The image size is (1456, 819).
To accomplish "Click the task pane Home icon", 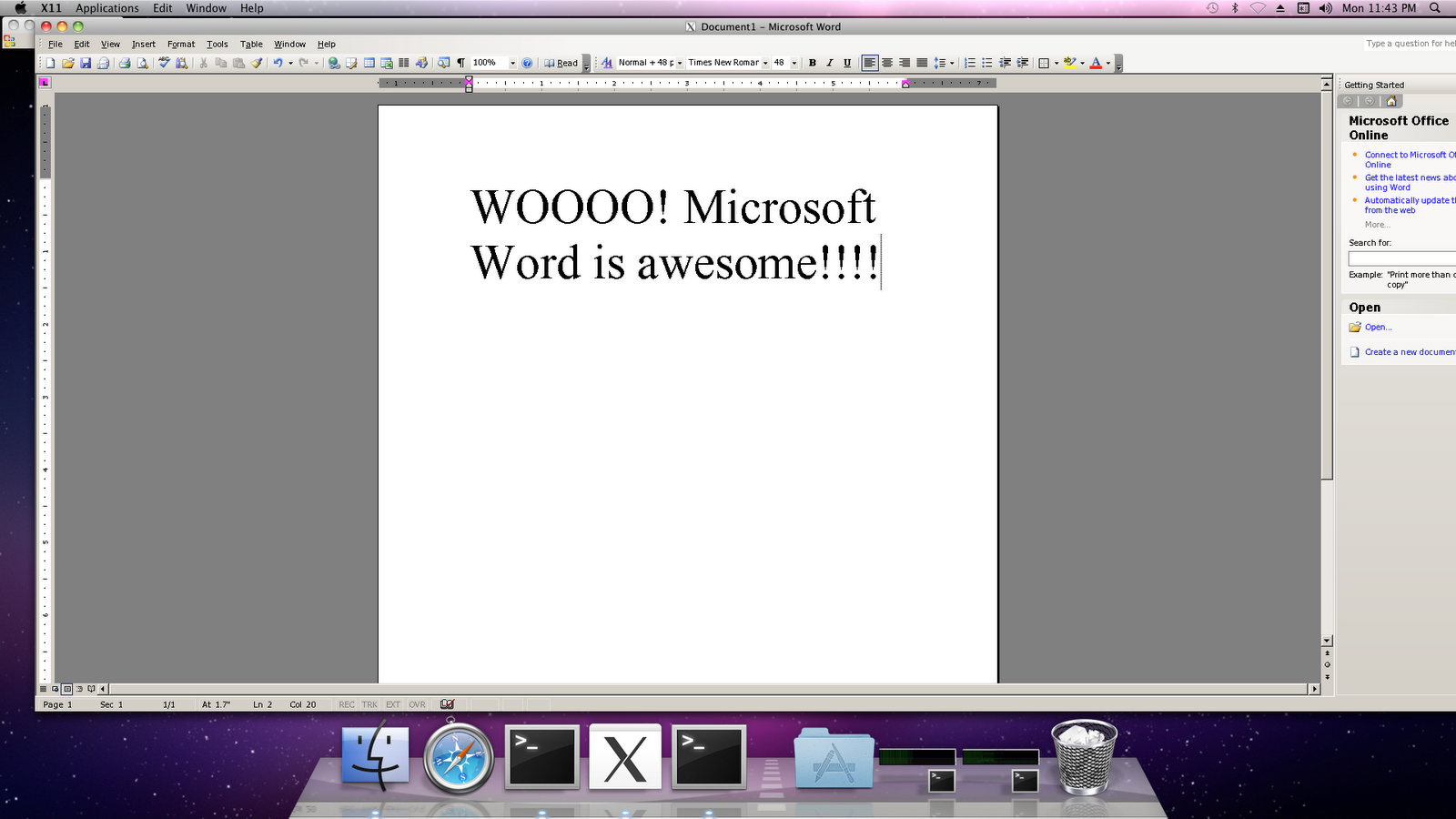I will pyautogui.click(x=1390, y=101).
